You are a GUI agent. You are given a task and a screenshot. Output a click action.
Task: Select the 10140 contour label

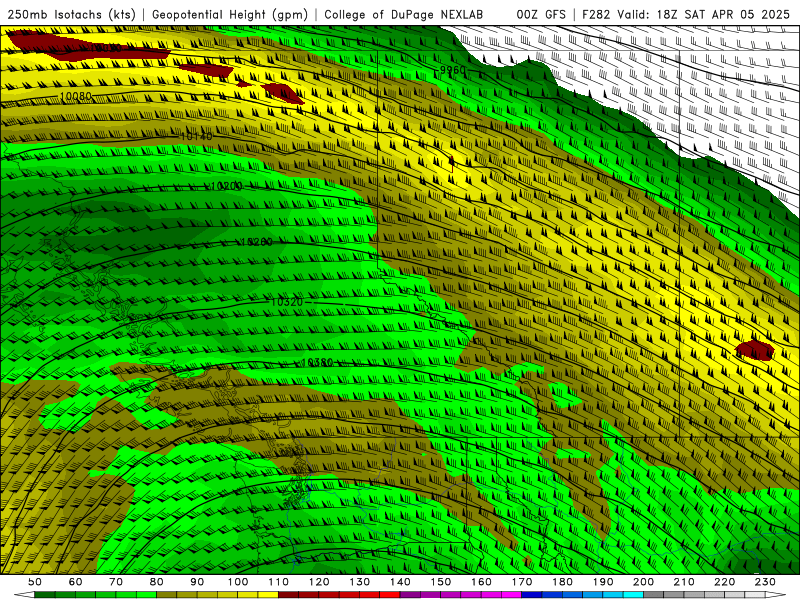click(x=196, y=136)
